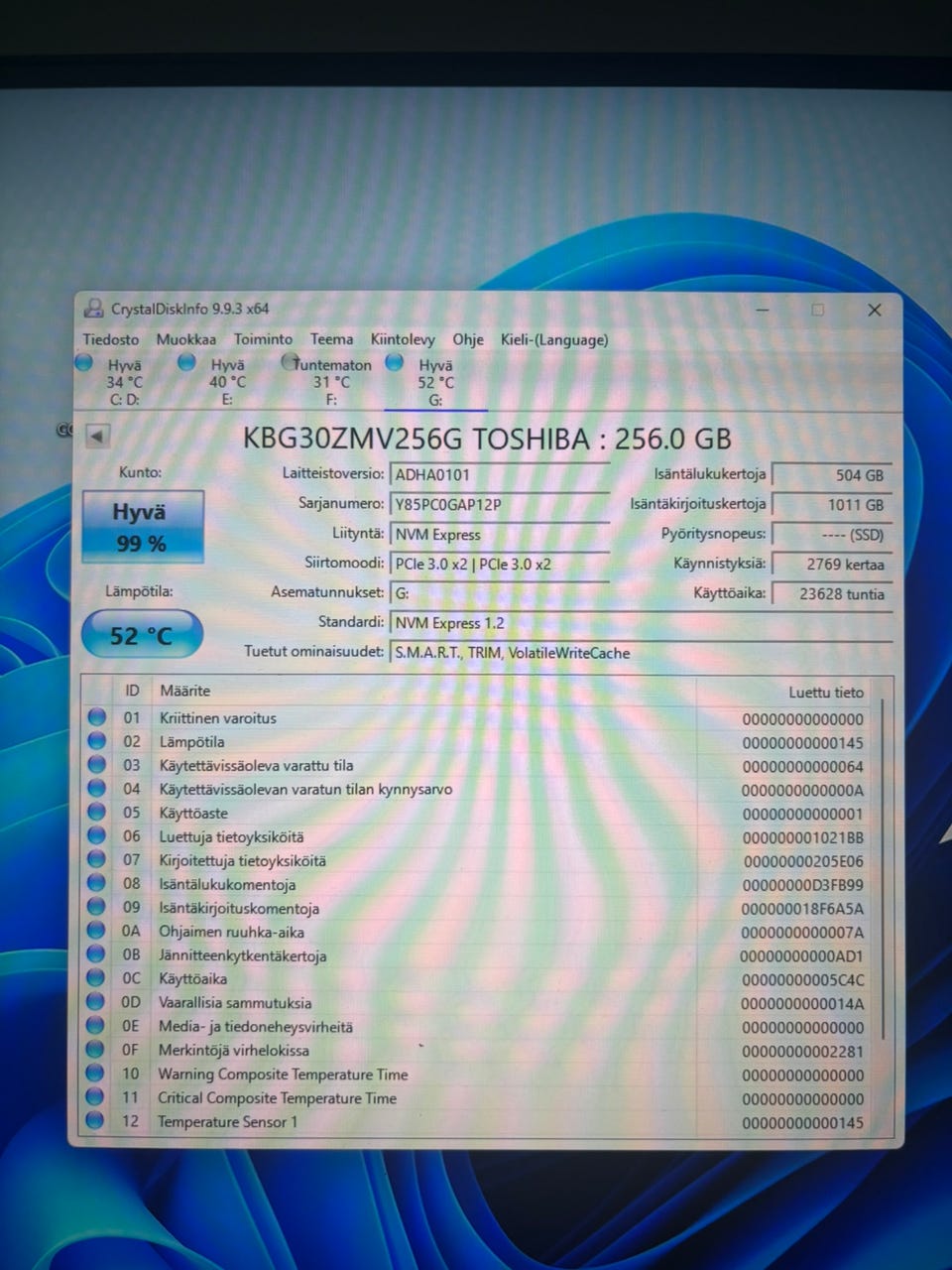952x1270 pixels.
Task: Click the Laitteistoversio field ADHA0101
Action: [x=499, y=474]
